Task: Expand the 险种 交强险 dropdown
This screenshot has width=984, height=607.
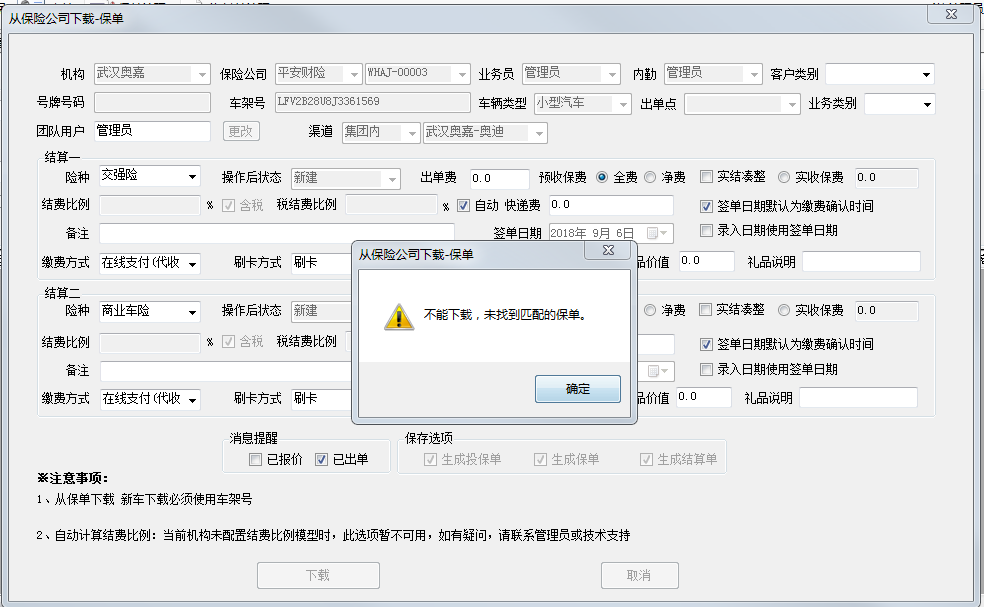Action: (192, 177)
